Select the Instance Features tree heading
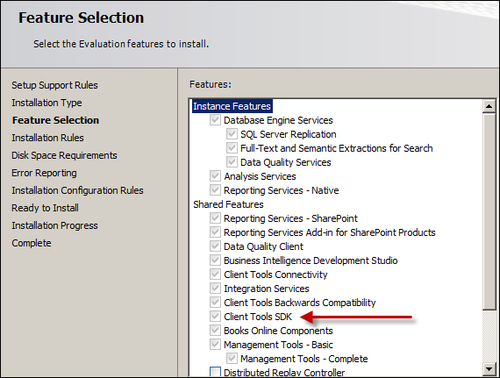500x378 pixels. 232,106
